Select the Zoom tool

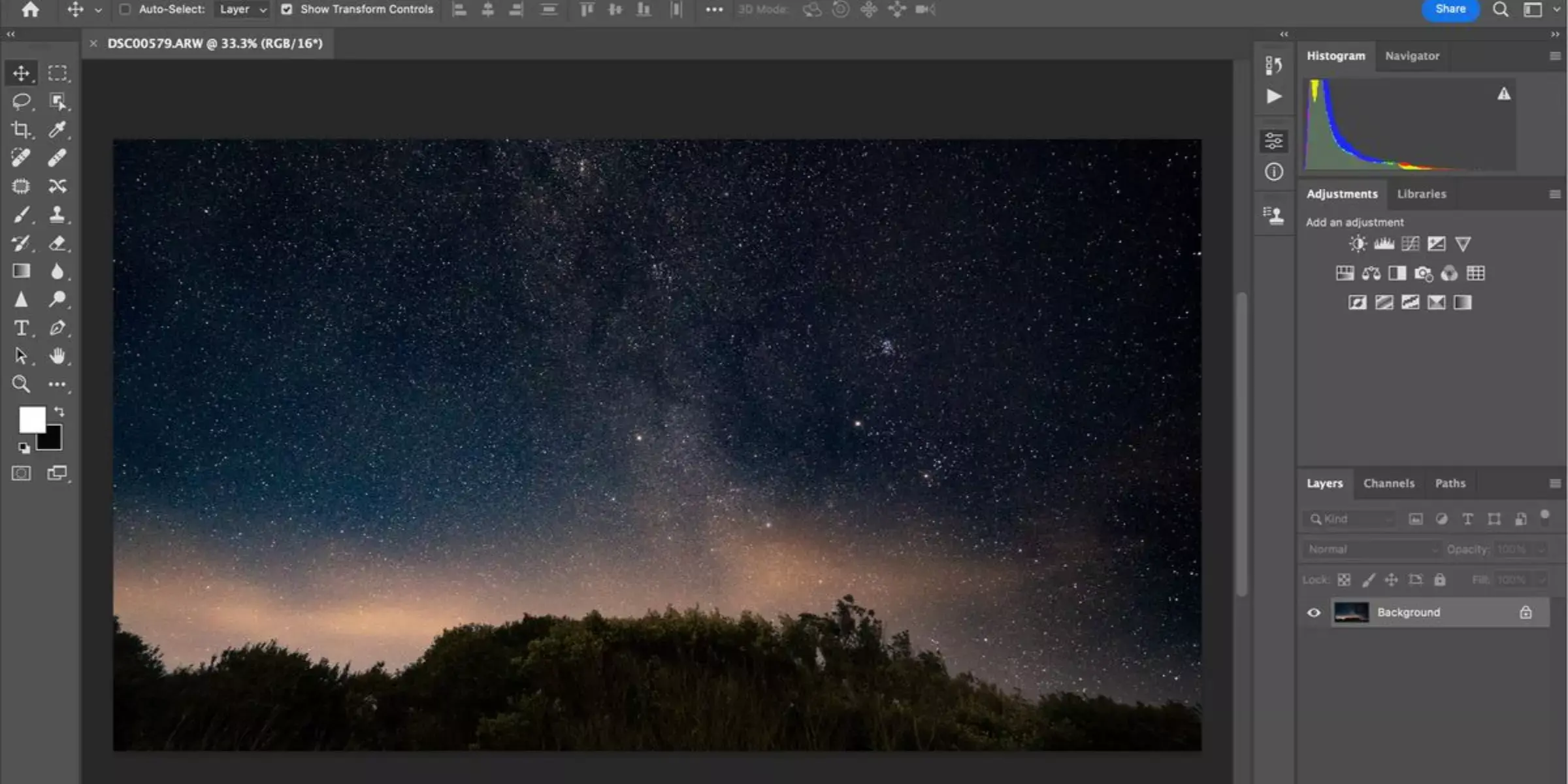tap(21, 384)
